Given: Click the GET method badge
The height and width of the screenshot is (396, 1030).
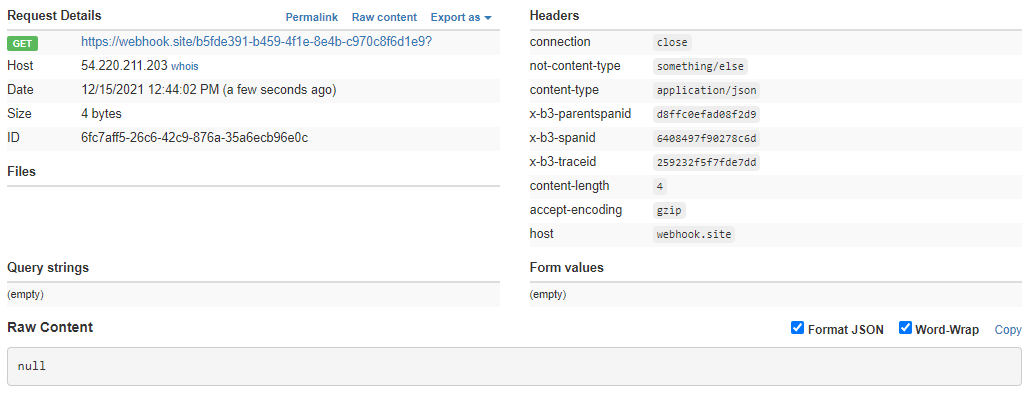Looking at the screenshot, I should 22,43.
